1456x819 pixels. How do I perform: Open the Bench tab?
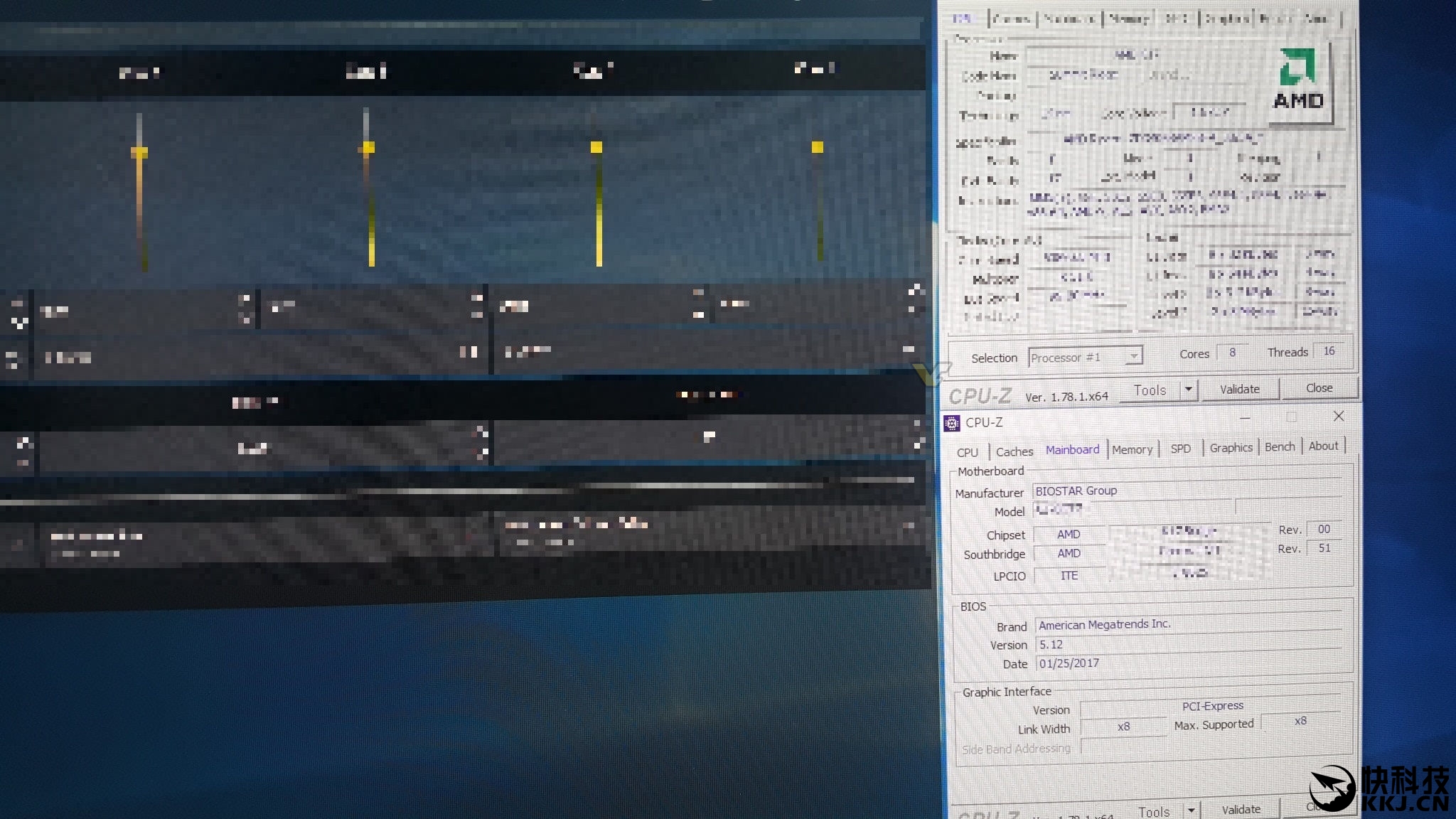pos(1280,446)
